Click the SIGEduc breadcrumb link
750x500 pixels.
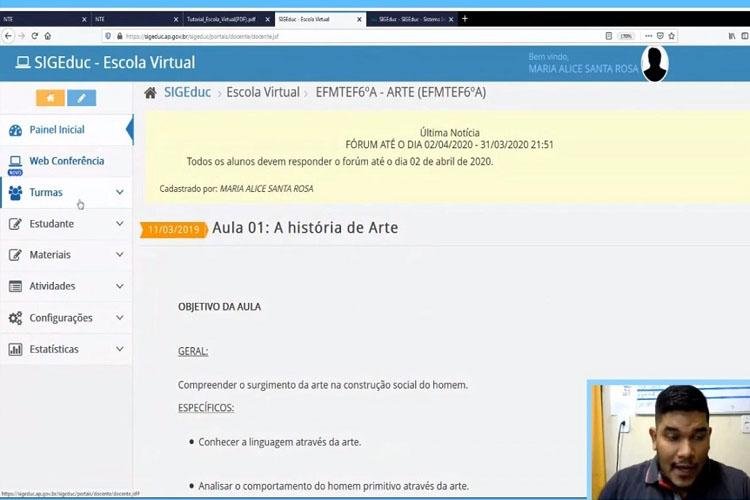click(188, 92)
